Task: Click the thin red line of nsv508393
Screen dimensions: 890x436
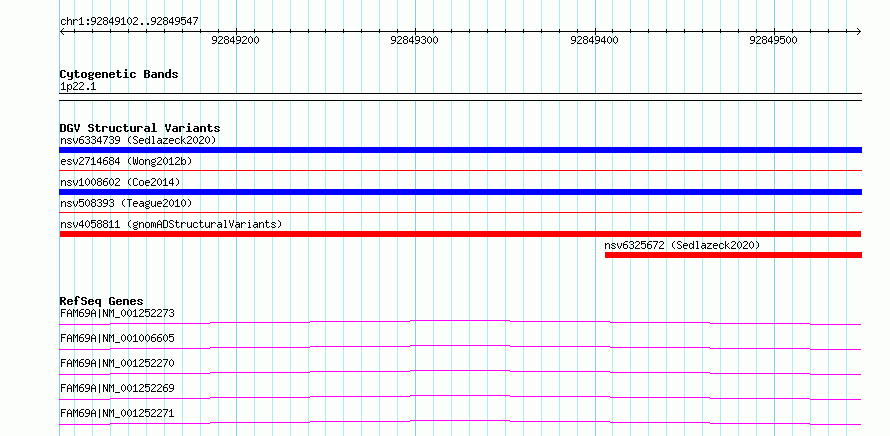Action: pyautogui.click(x=460, y=212)
